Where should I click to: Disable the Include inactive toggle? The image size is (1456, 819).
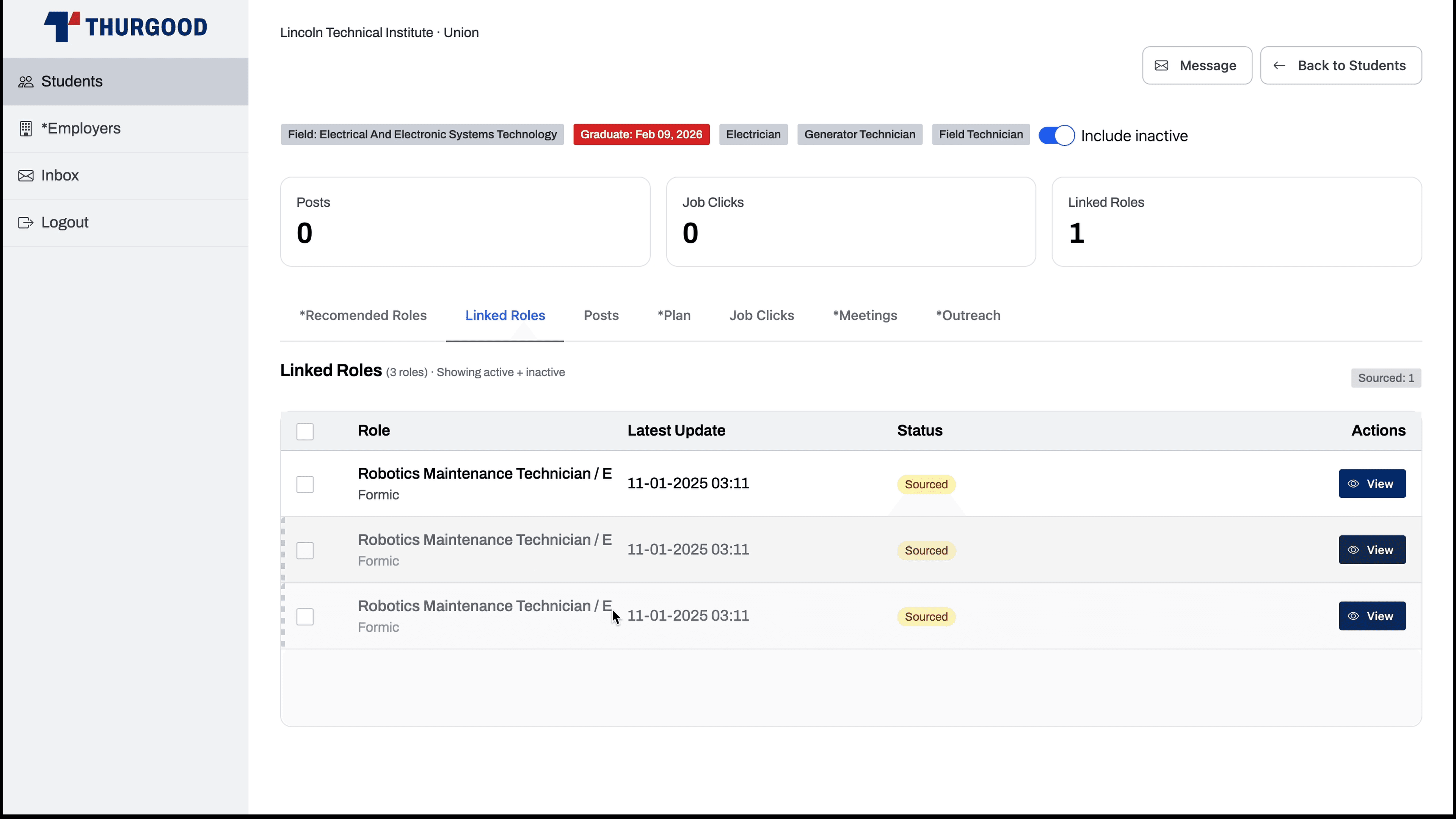click(x=1056, y=135)
